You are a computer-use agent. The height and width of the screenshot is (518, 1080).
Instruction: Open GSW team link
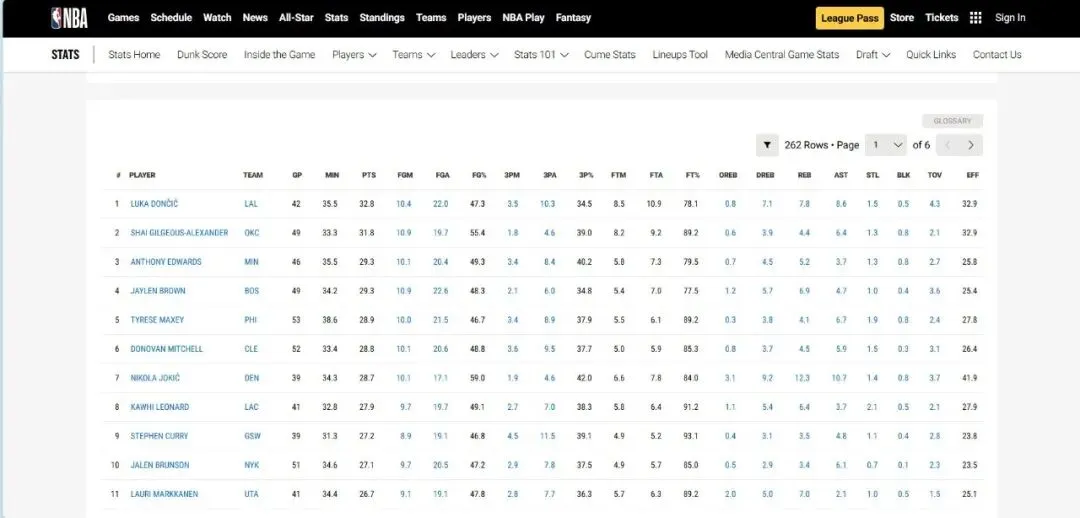pyautogui.click(x=252, y=436)
